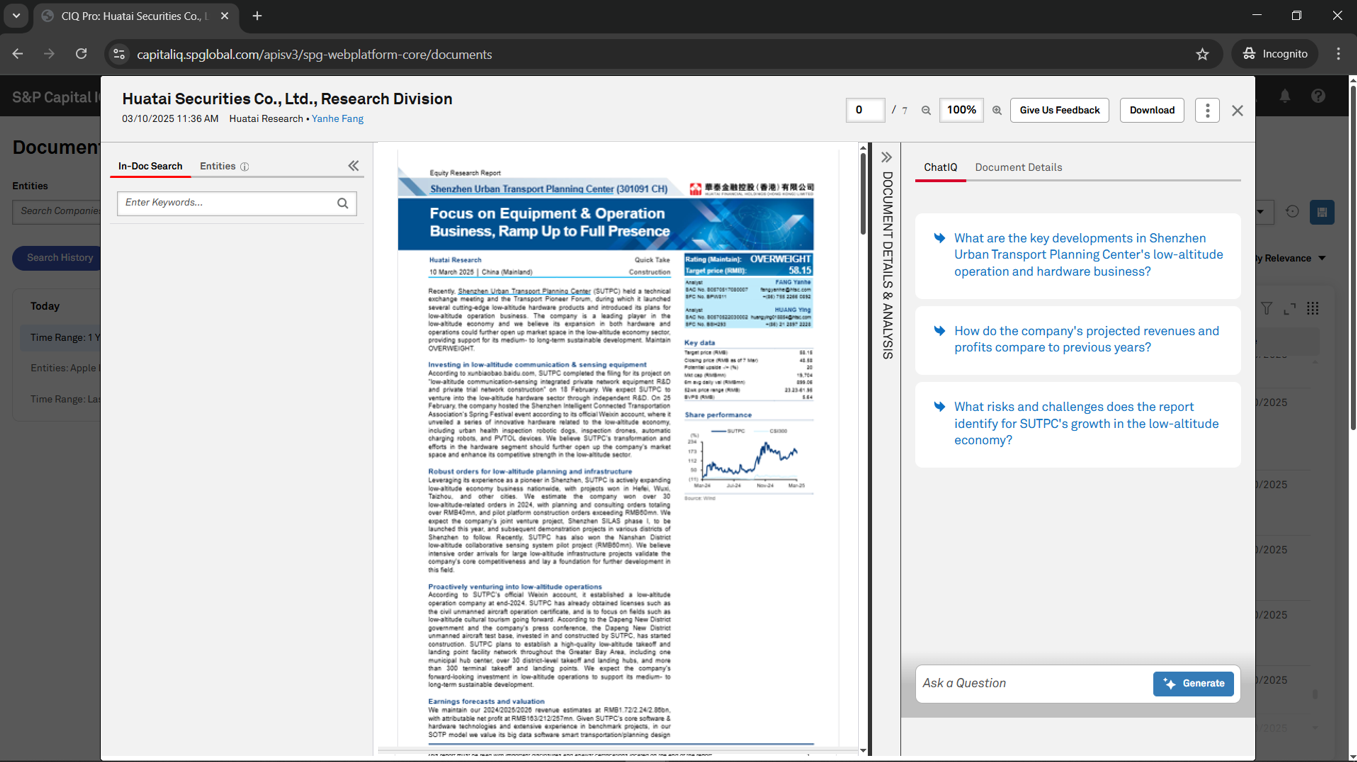Zoom in the document viewer
Image resolution: width=1357 pixels, height=762 pixels.
click(x=997, y=111)
